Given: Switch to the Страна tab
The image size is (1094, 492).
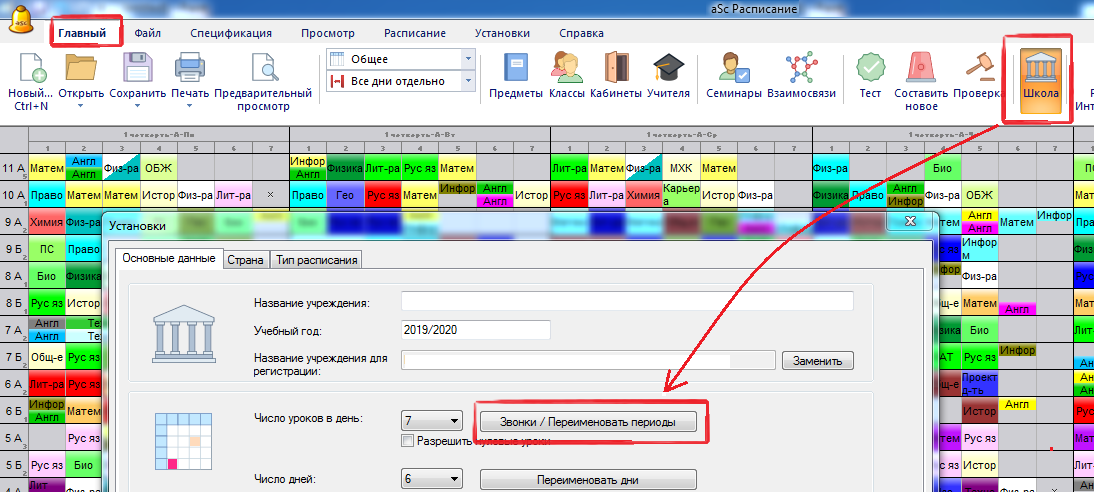Looking at the screenshot, I should click(246, 260).
